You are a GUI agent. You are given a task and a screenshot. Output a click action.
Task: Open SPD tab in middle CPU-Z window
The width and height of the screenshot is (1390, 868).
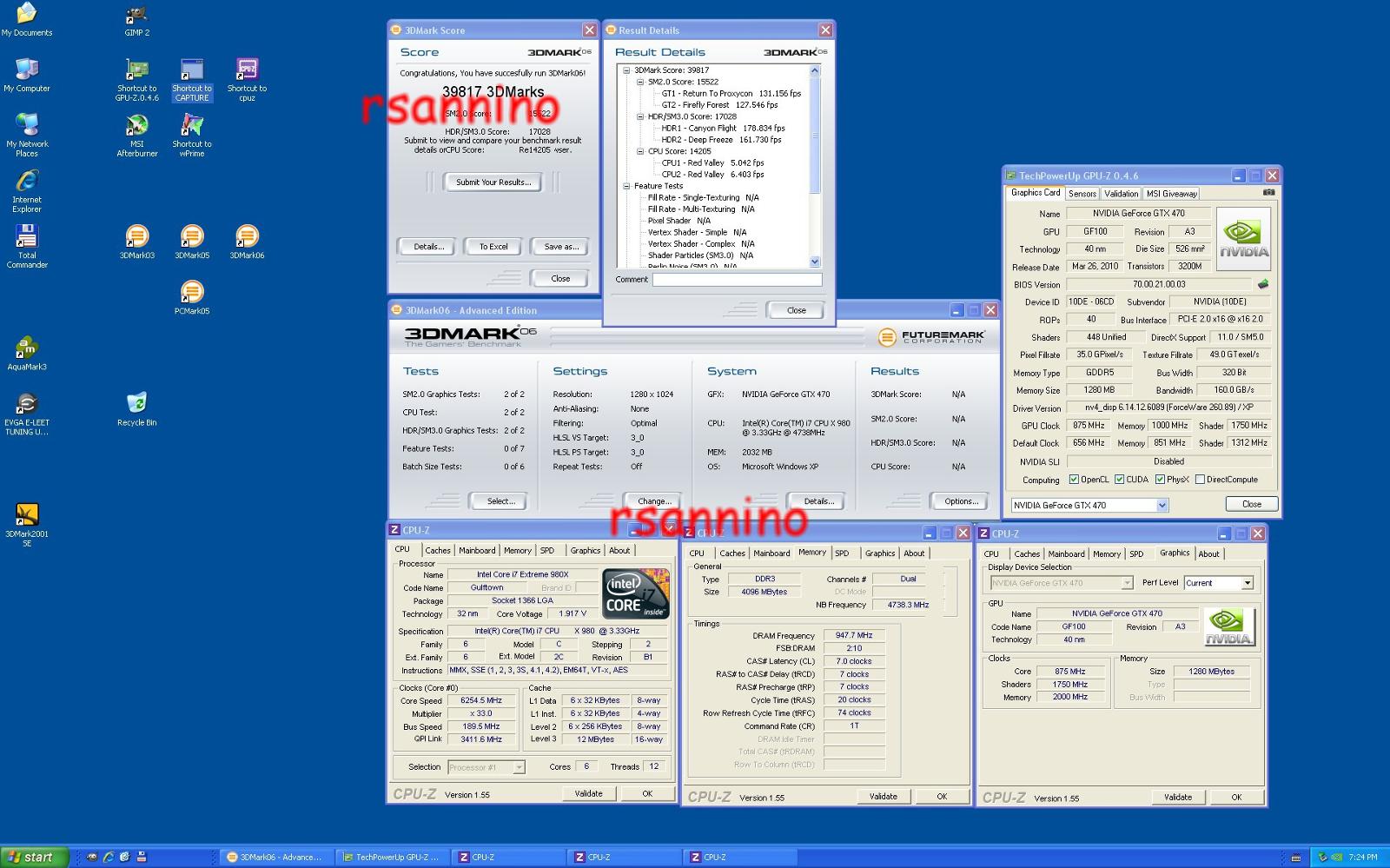click(842, 553)
